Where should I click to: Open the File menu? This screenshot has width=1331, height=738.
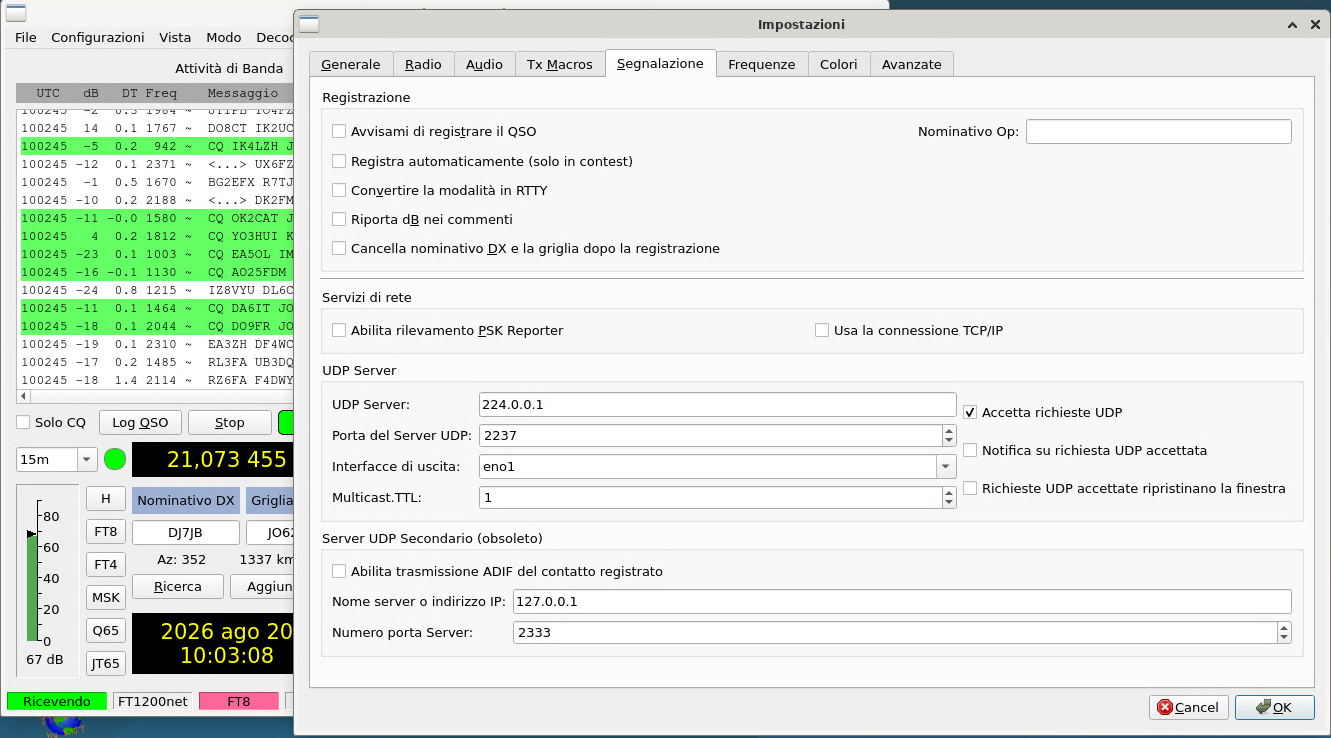pyautogui.click(x=26, y=37)
